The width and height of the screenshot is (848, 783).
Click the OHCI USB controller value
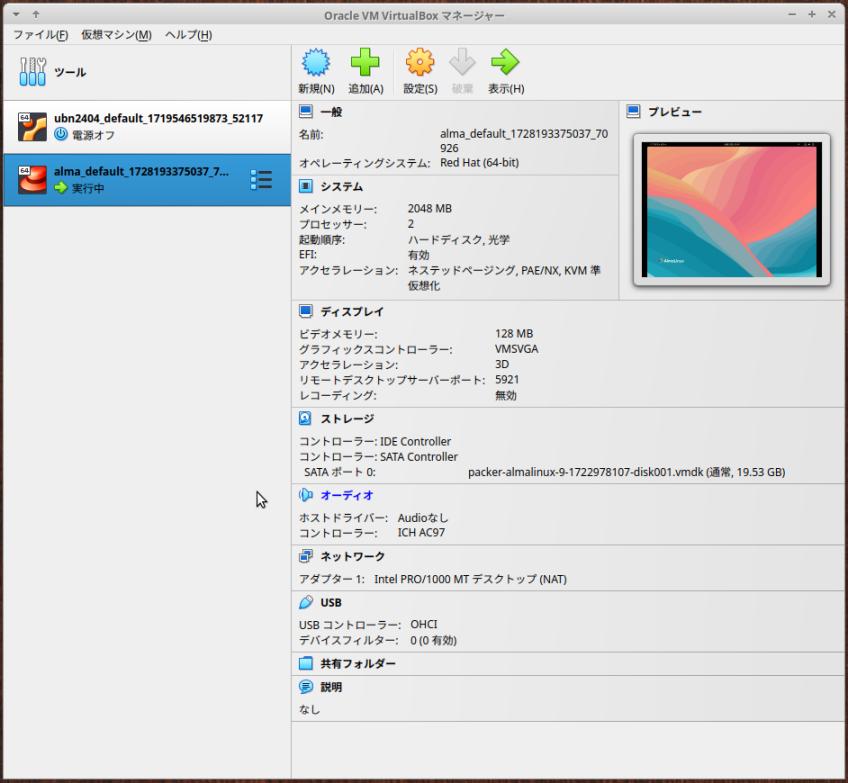(423, 625)
